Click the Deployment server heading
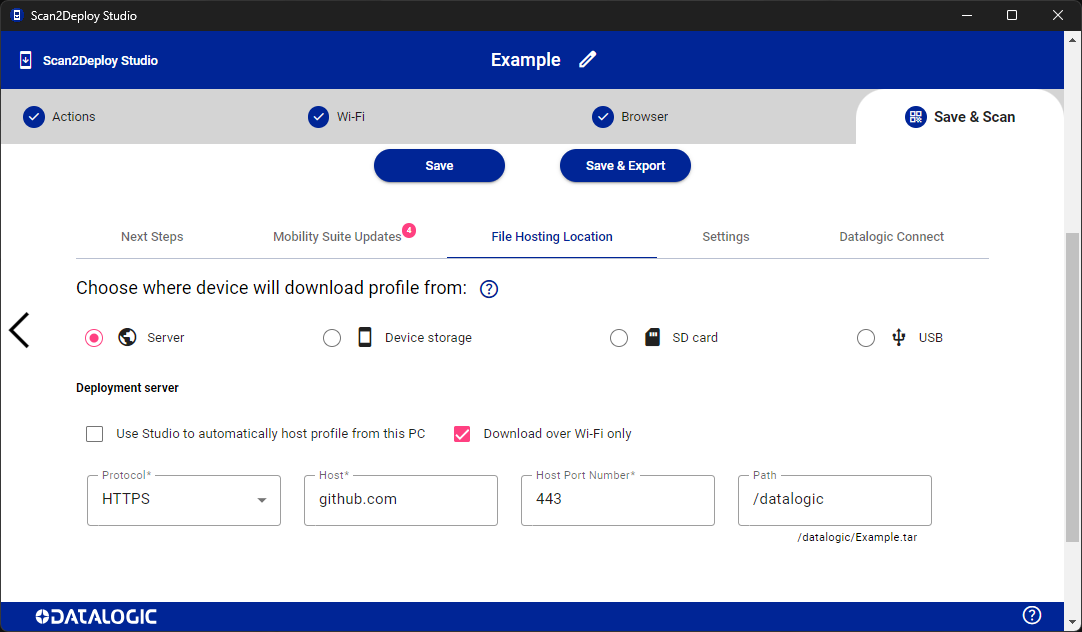This screenshot has width=1082, height=632. tap(127, 388)
